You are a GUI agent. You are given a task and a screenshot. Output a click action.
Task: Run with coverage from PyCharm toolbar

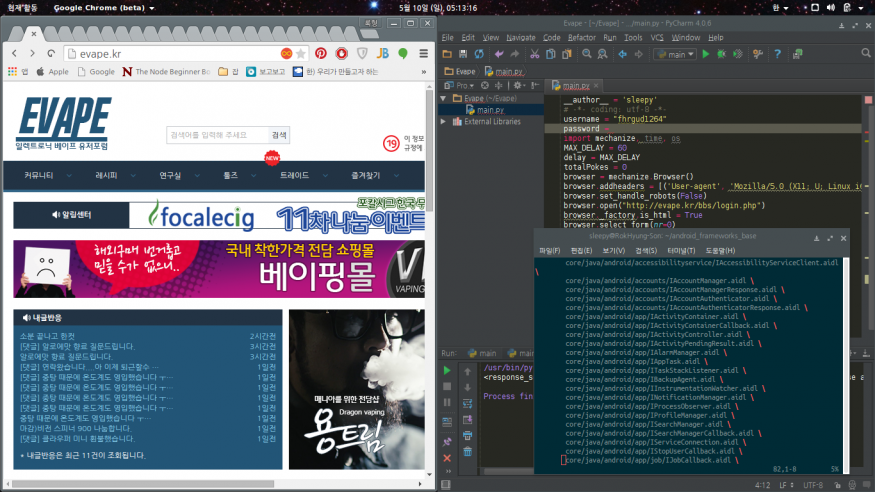pos(738,54)
